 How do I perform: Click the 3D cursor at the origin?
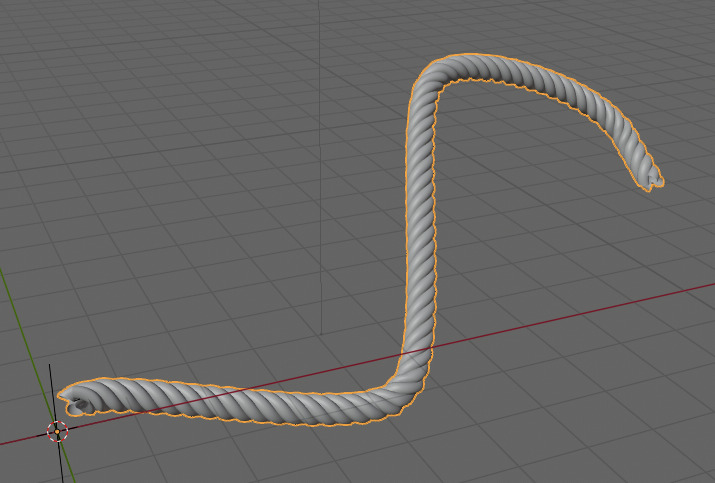[57, 431]
